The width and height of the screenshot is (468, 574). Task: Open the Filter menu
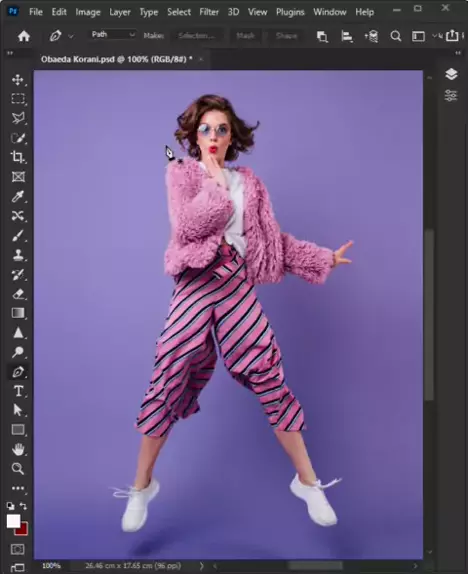[x=209, y=12]
